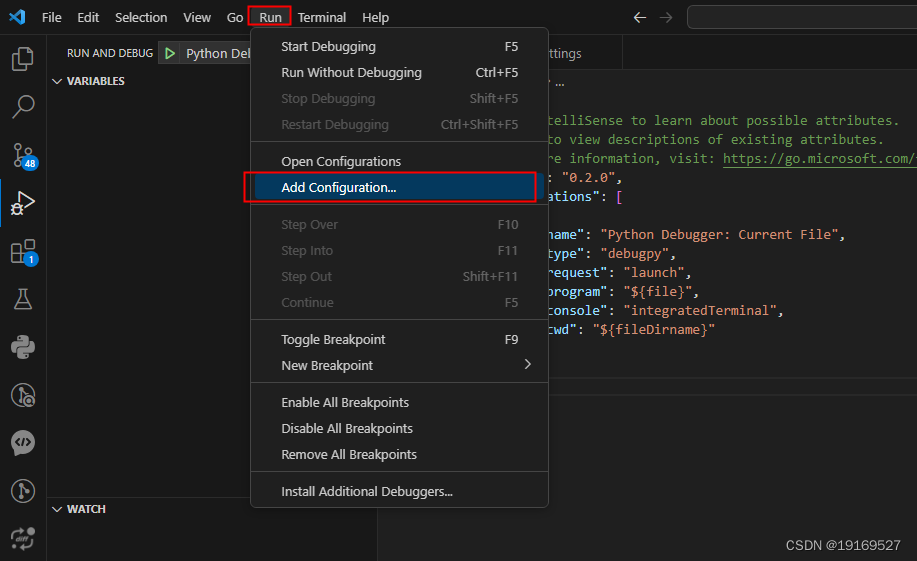The image size is (917, 561).
Task: Choose Install Additional Debuggers...
Action: click(399, 491)
